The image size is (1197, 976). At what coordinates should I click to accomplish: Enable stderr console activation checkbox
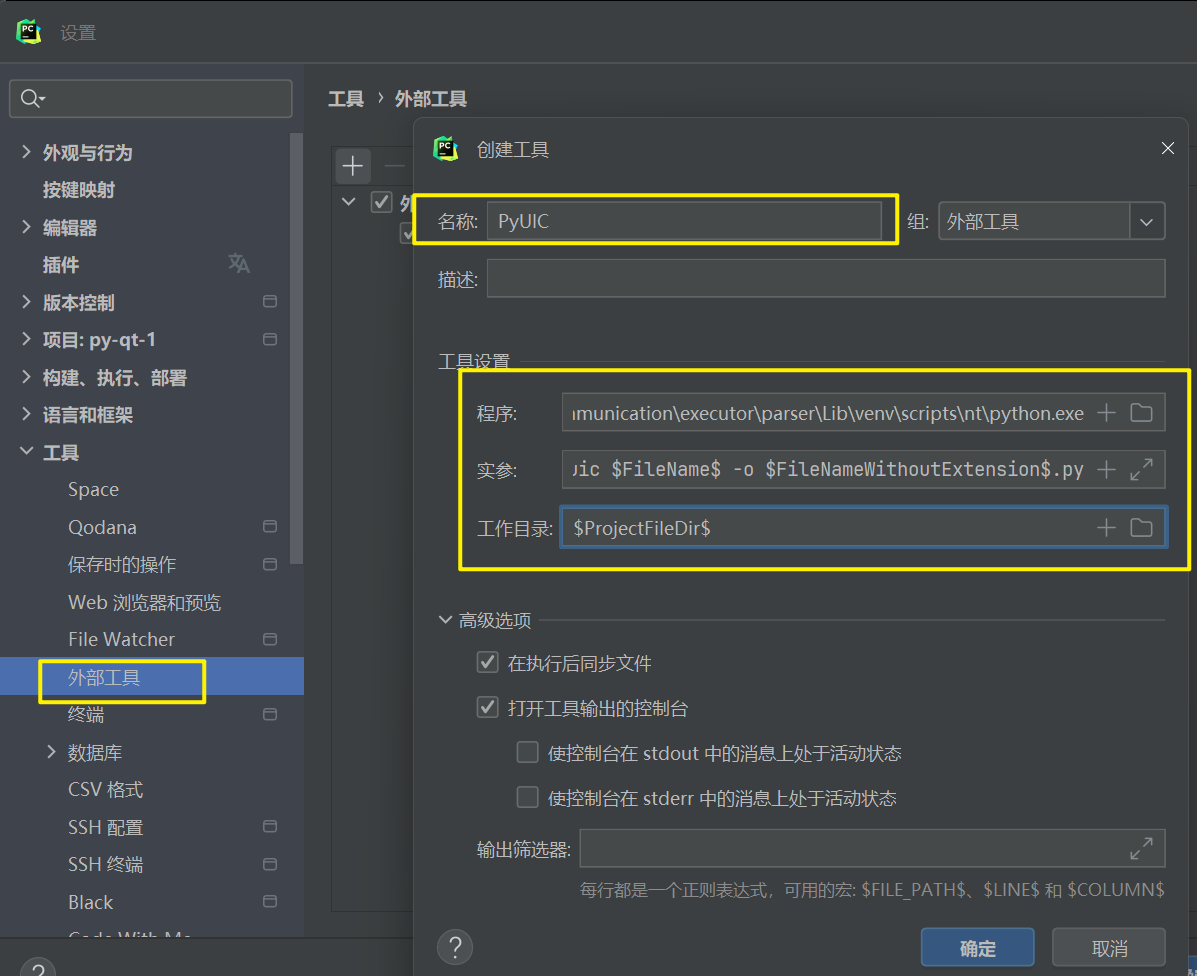pyautogui.click(x=527, y=798)
